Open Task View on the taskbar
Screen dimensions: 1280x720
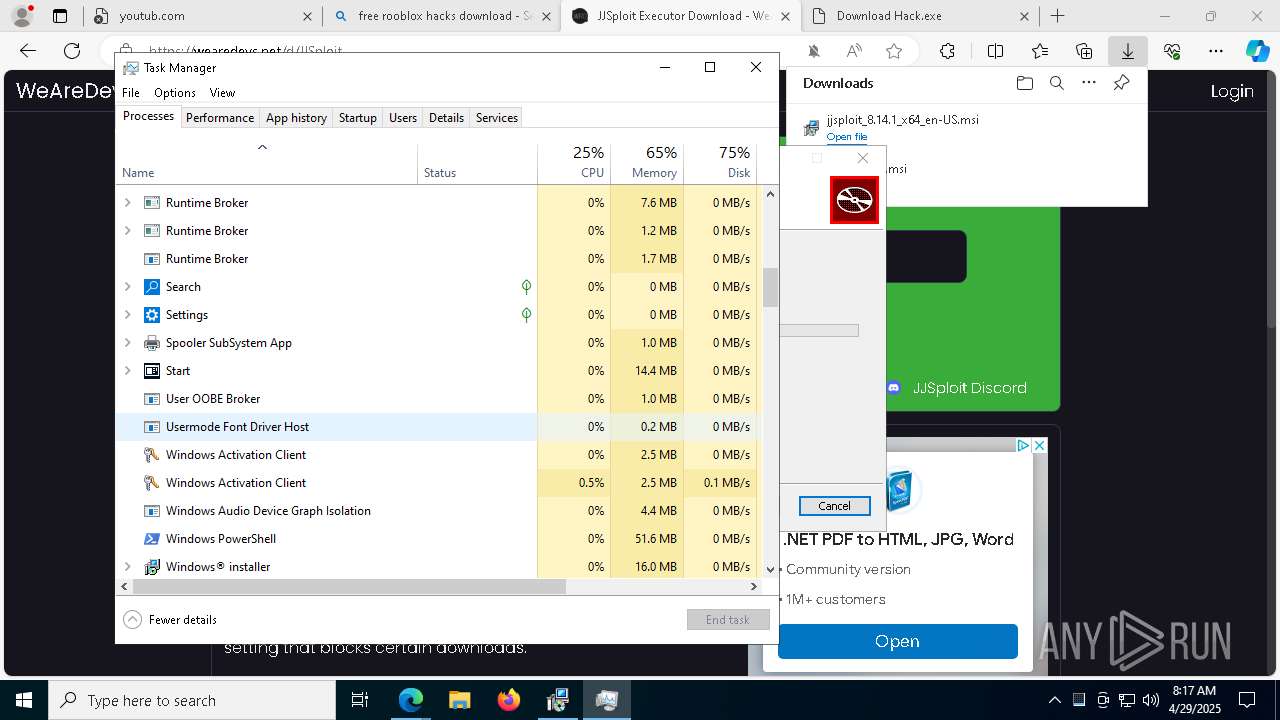361,700
